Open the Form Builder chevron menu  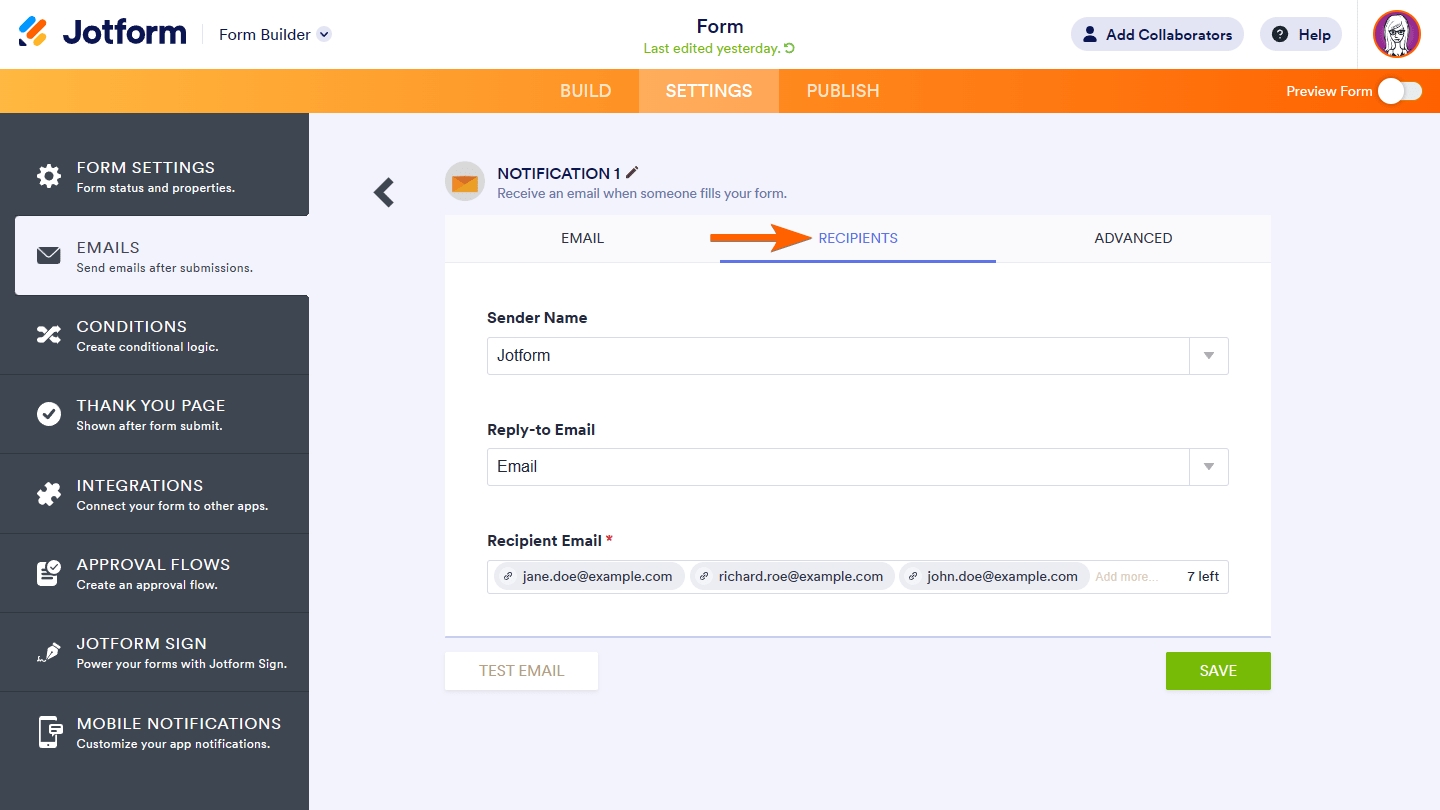point(322,33)
